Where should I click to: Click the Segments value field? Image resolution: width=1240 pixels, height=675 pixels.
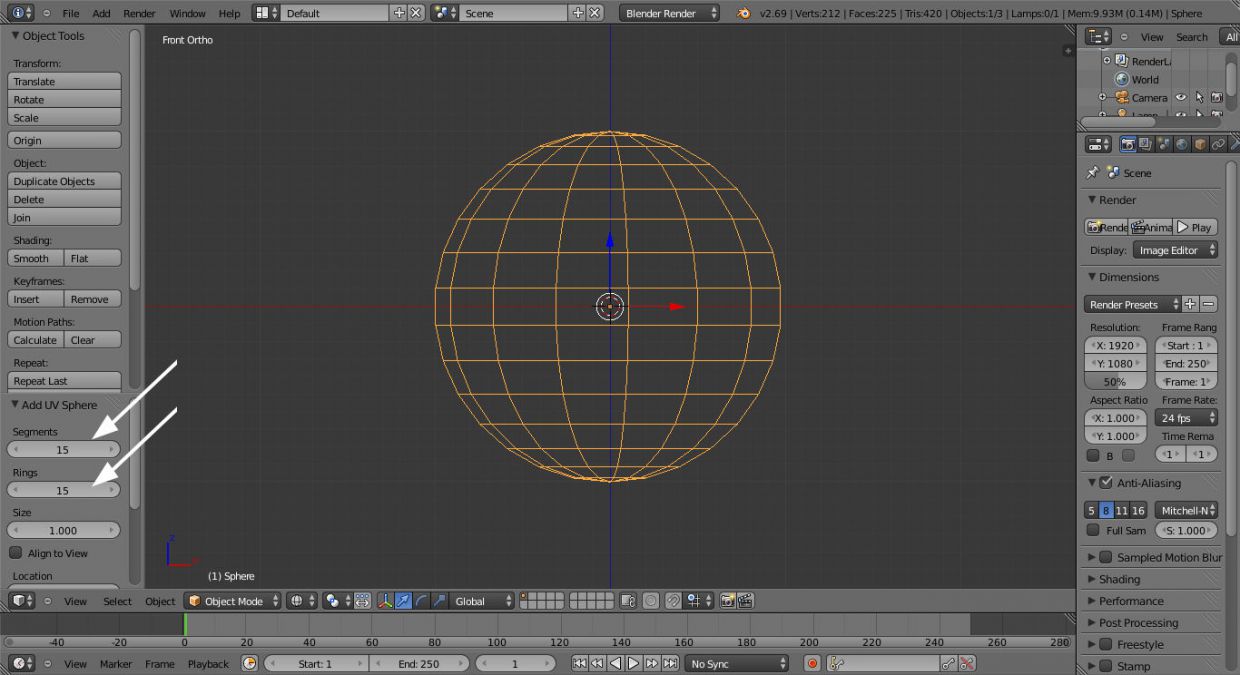click(64, 449)
